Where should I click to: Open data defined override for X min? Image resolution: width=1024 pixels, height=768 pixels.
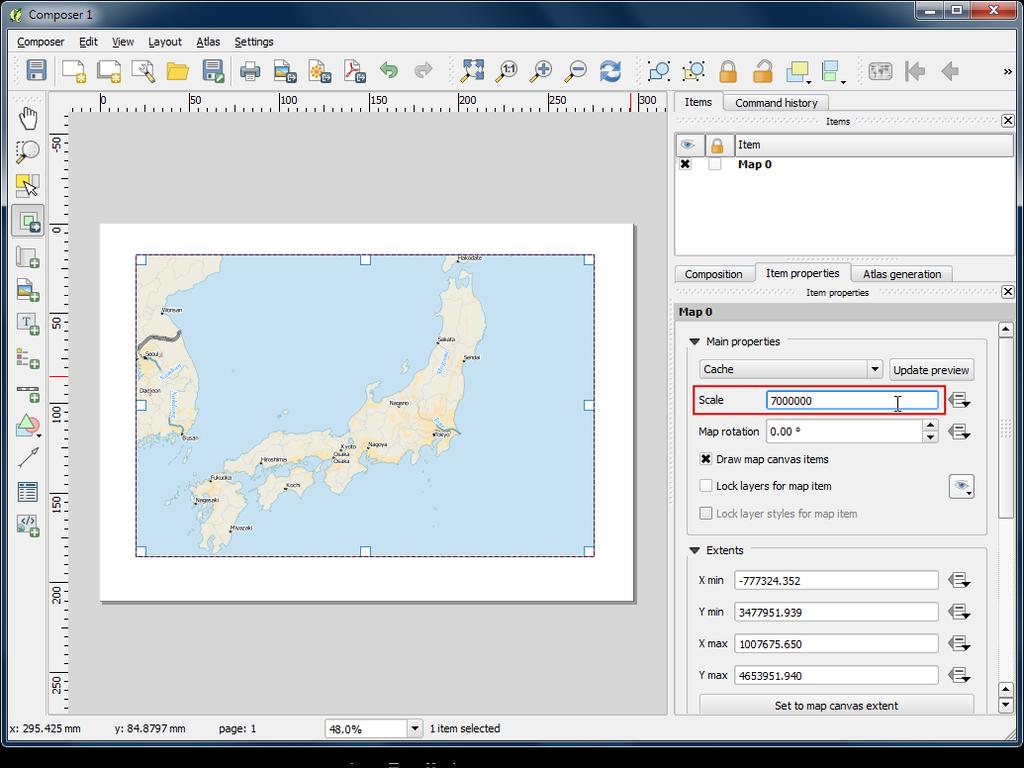959,580
